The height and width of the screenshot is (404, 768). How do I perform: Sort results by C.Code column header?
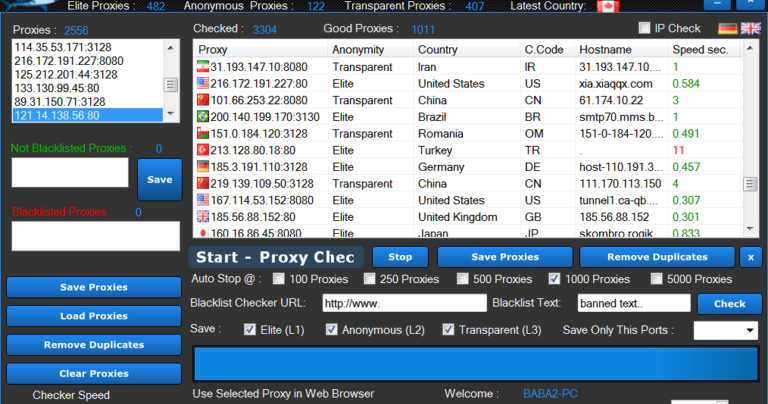coord(547,49)
